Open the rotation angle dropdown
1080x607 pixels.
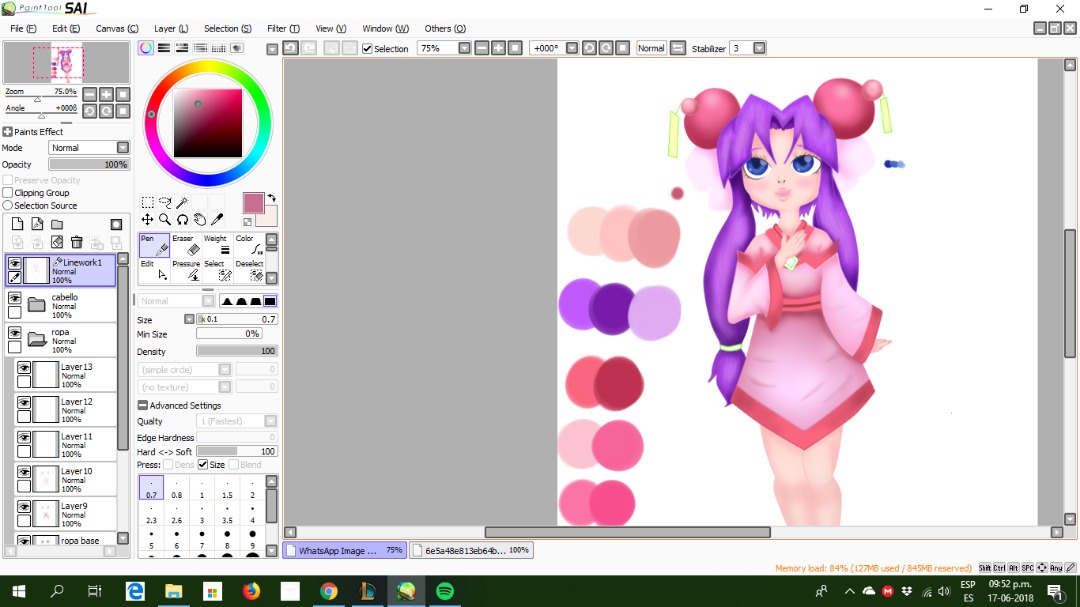[x=572, y=48]
